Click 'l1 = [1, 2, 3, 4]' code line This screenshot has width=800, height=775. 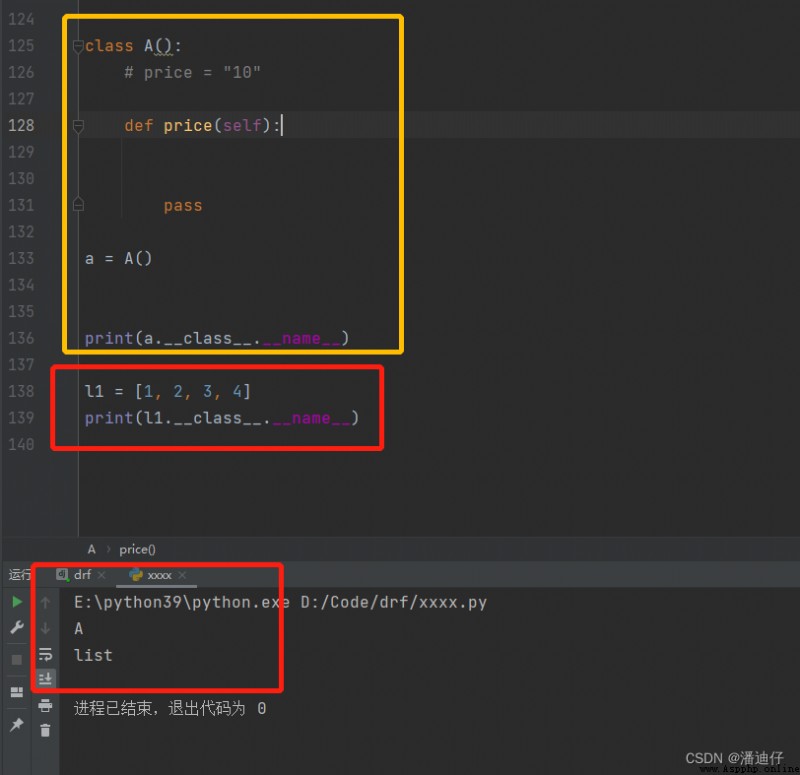pos(167,391)
